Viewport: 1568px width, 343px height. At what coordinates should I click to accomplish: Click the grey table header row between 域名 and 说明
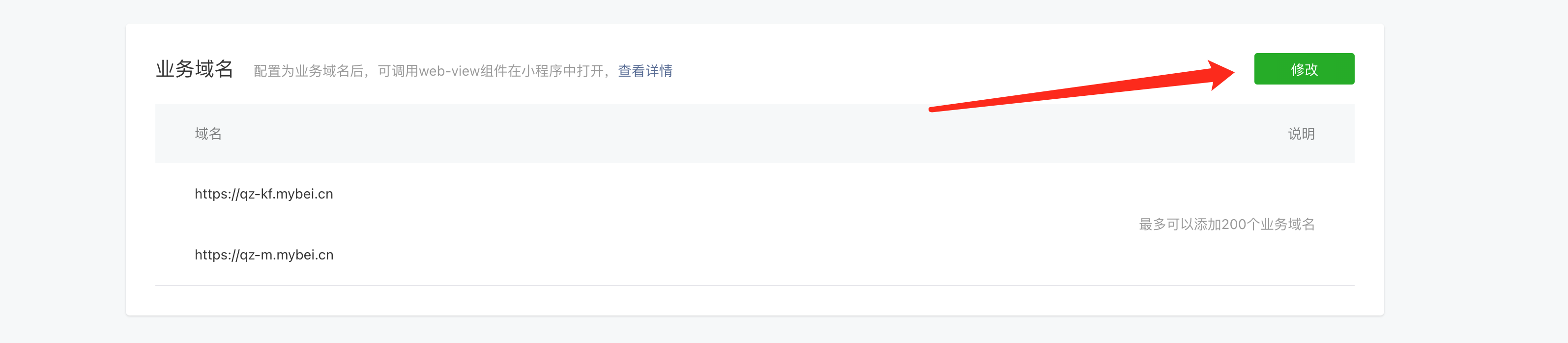tap(755, 134)
